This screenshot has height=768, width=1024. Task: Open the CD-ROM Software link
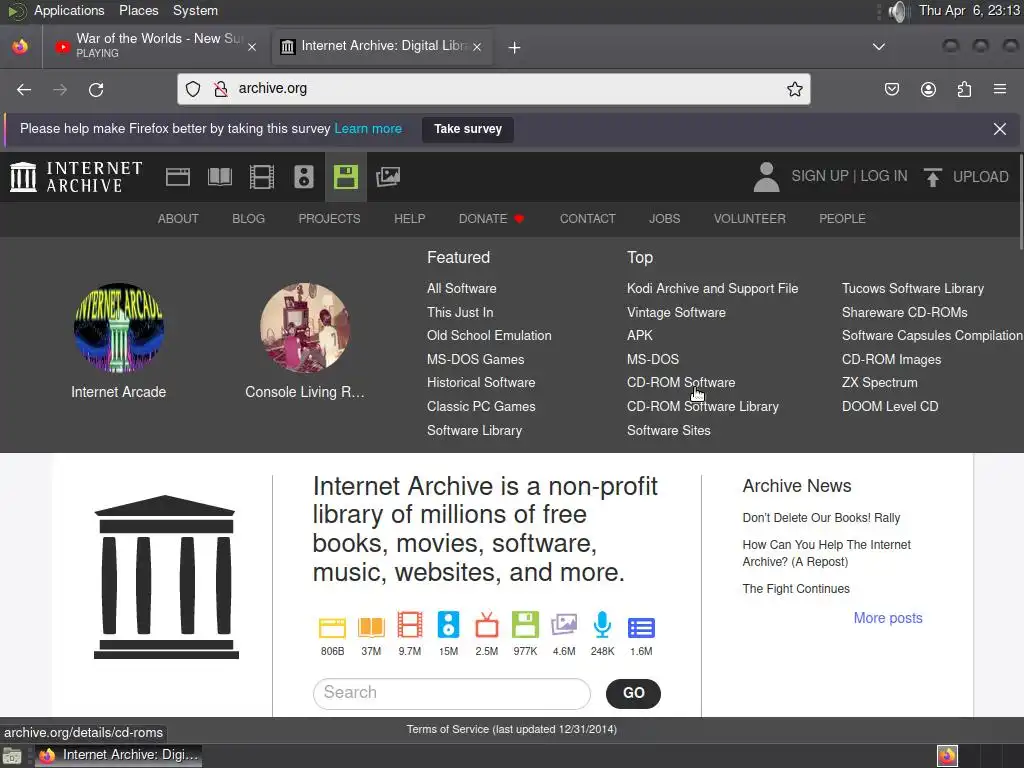tap(681, 383)
